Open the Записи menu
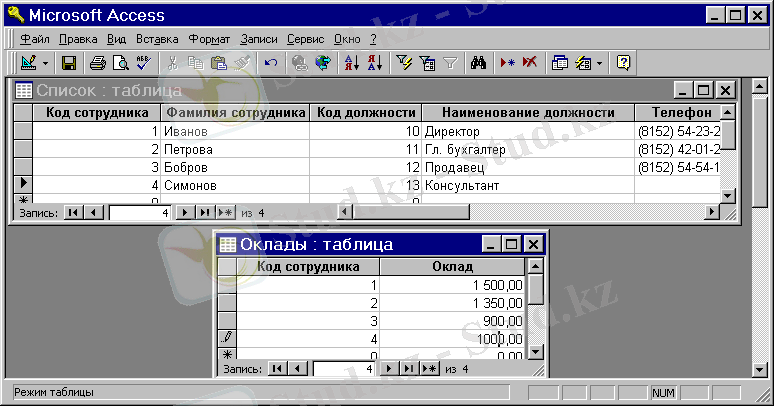Screen dimensions: 774x406 pos(259,39)
